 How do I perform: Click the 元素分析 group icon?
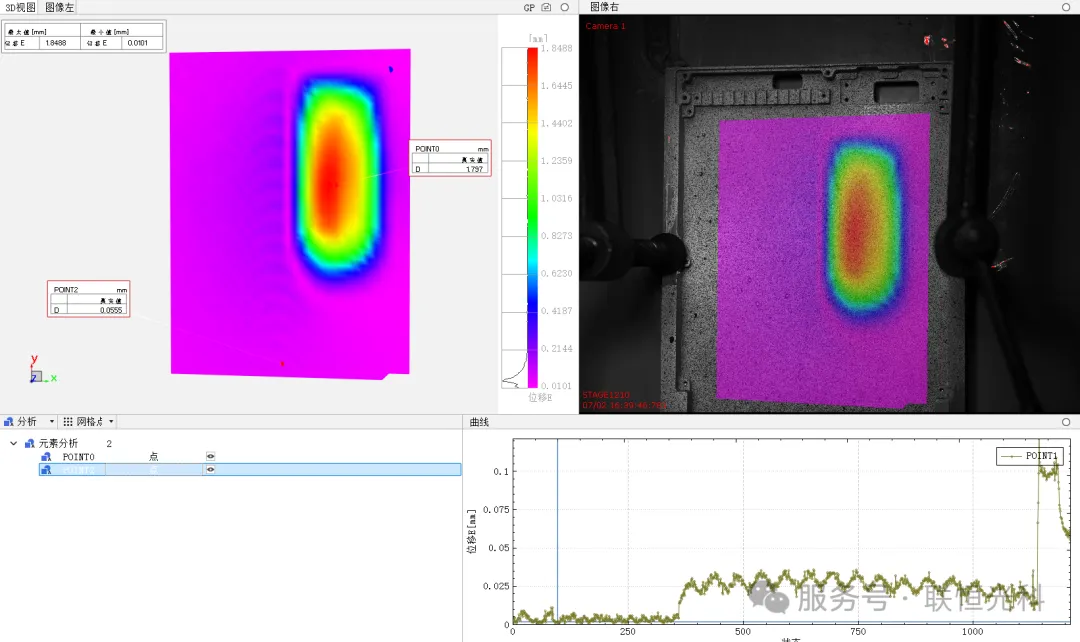pos(30,443)
